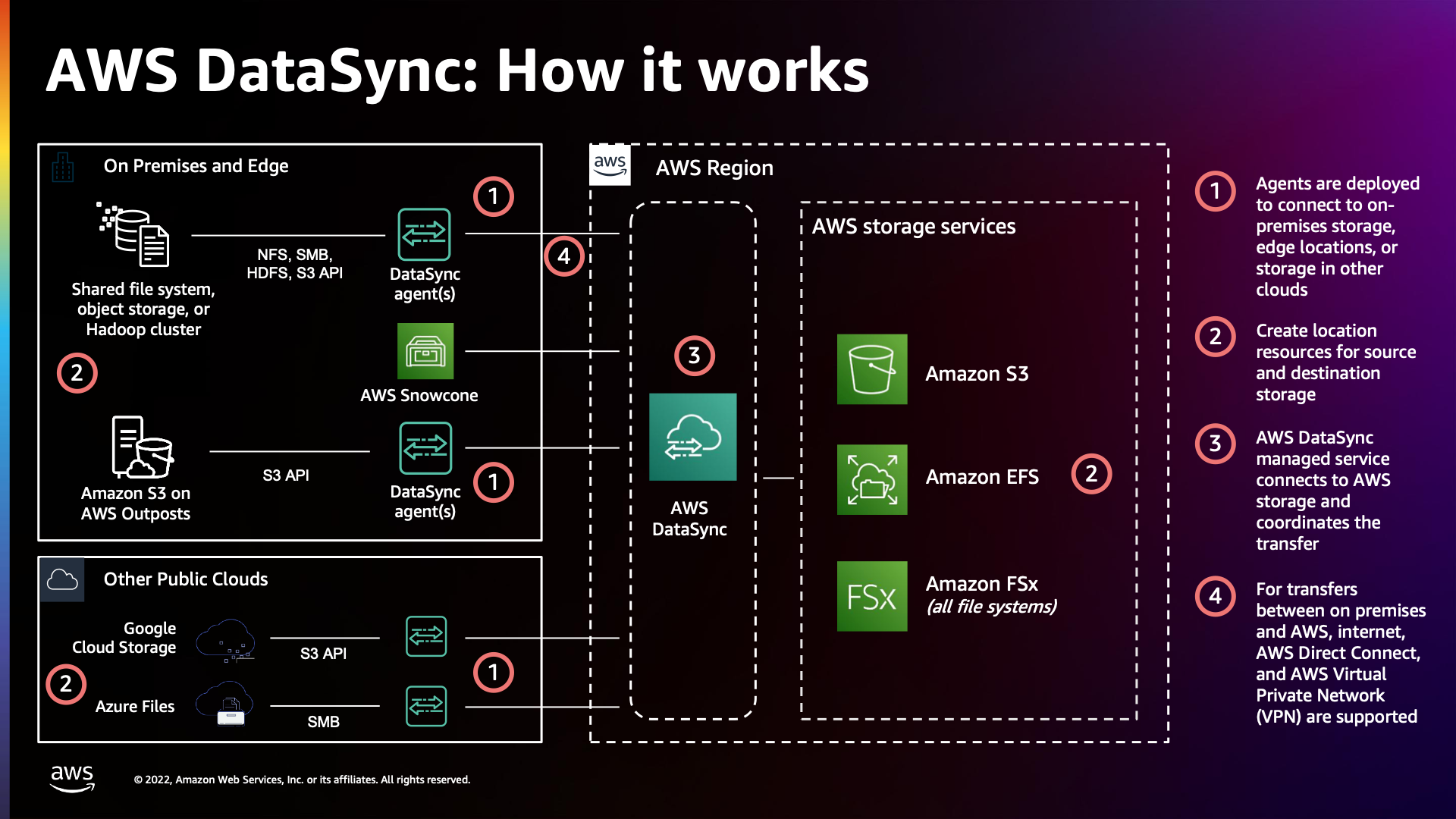Select the Amazon EFS icon

coord(871,479)
